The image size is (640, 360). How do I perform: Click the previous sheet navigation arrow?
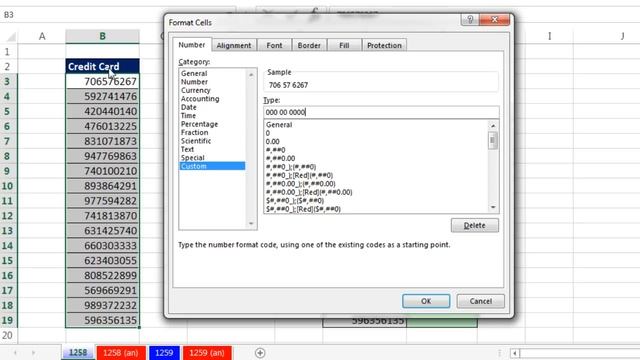click(x=15, y=353)
